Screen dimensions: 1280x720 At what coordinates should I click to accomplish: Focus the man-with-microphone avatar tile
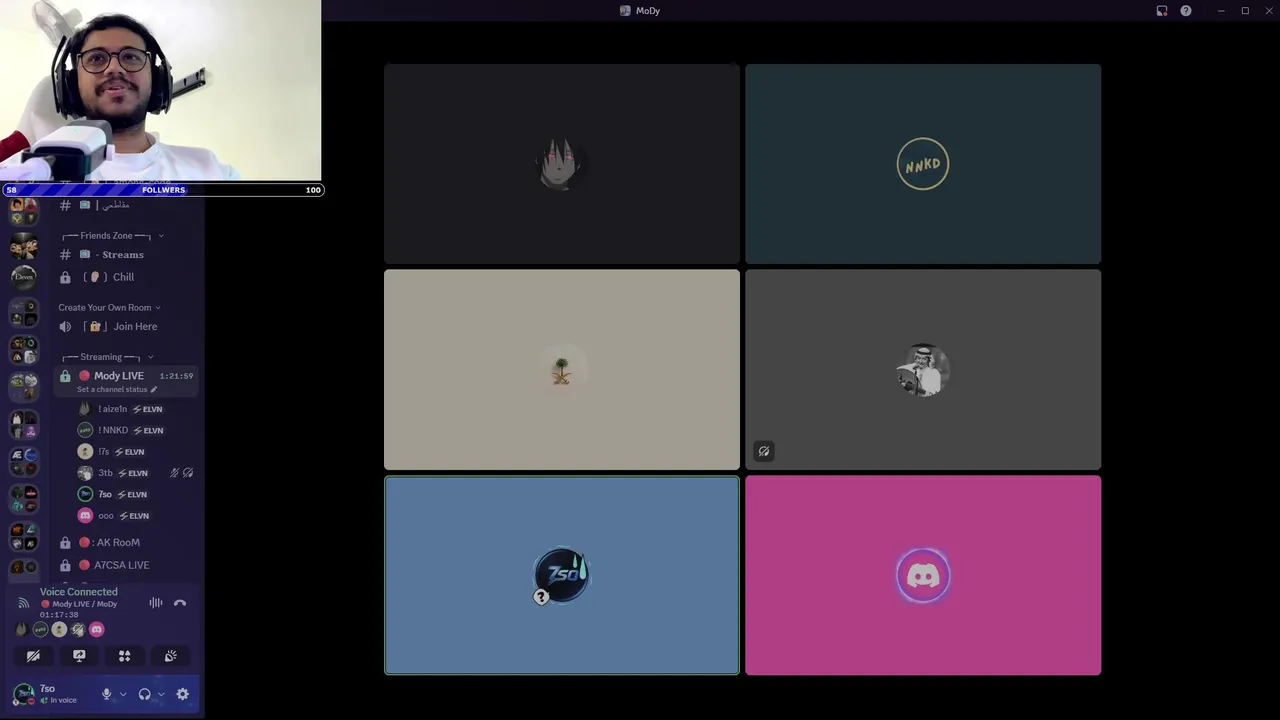pyautogui.click(x=923, y=370)
